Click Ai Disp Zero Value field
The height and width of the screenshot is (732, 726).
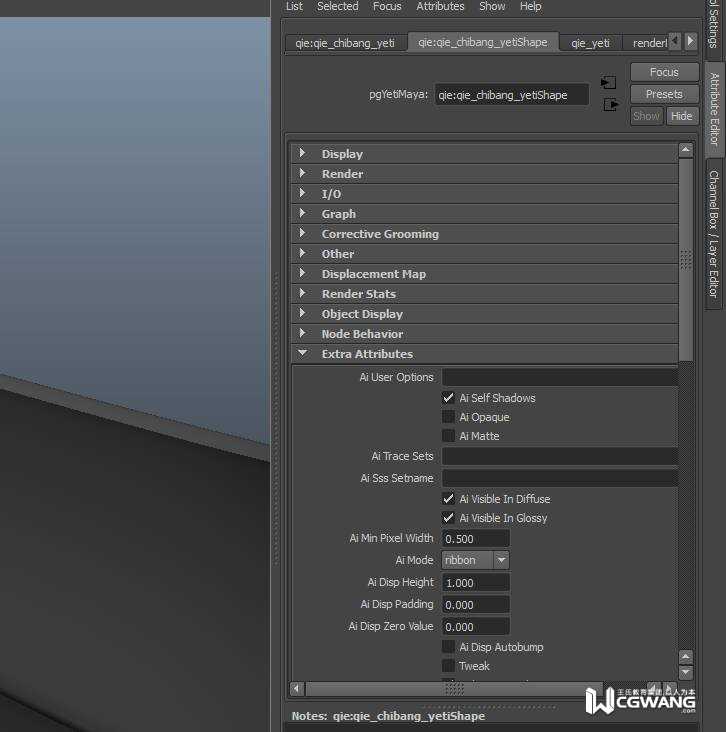[x=475, y=626]
